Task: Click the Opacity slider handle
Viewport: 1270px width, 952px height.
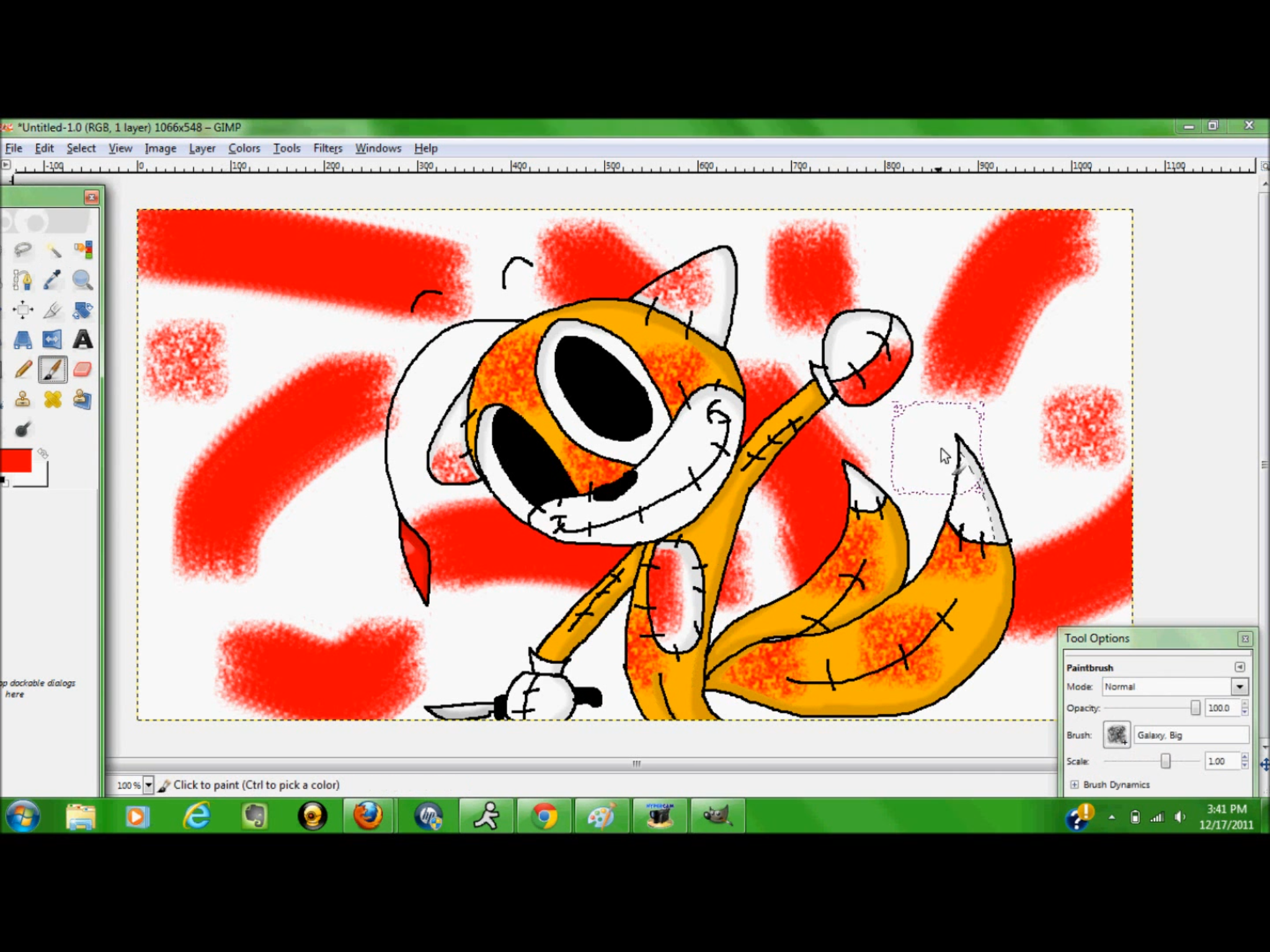Action: point(1196,708)
